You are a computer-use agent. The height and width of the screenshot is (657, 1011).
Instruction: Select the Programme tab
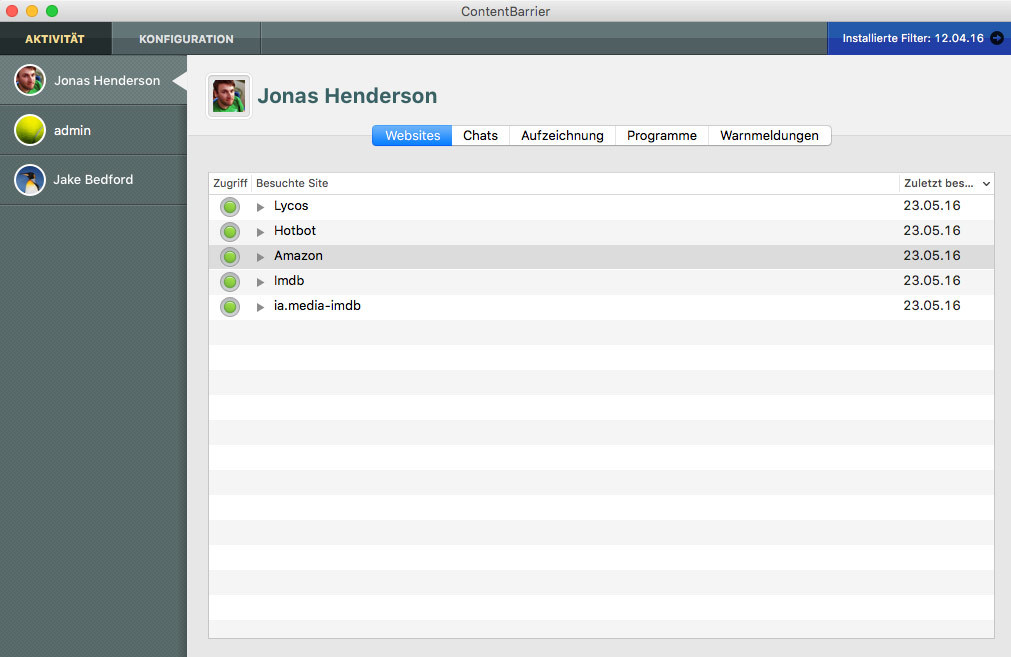(x=662, y=135)
